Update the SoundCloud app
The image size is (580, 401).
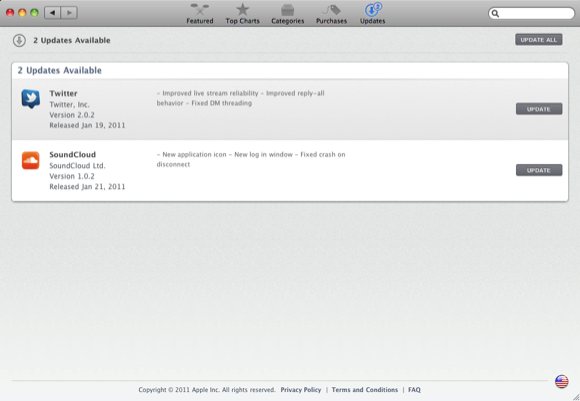(539, 170)
